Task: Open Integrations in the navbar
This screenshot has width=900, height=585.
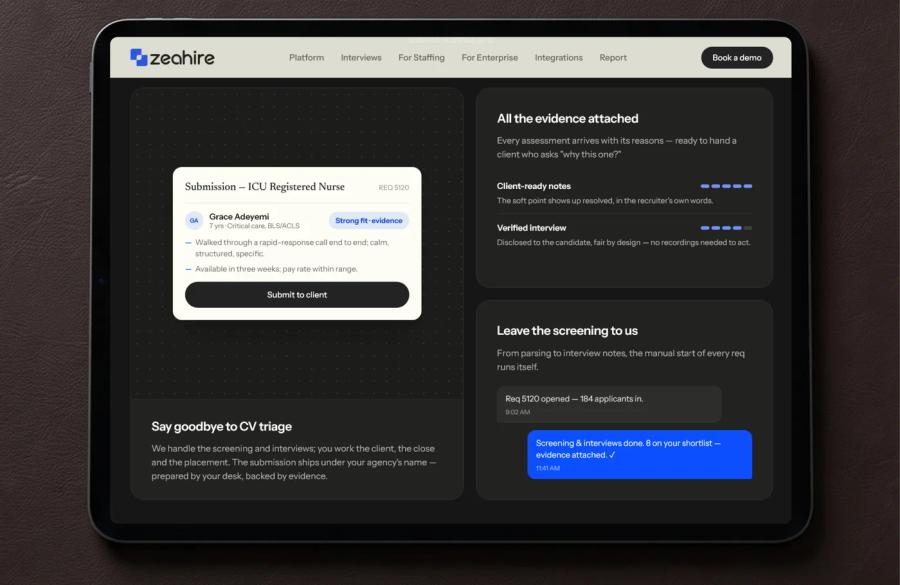Action: click(558, 57)
